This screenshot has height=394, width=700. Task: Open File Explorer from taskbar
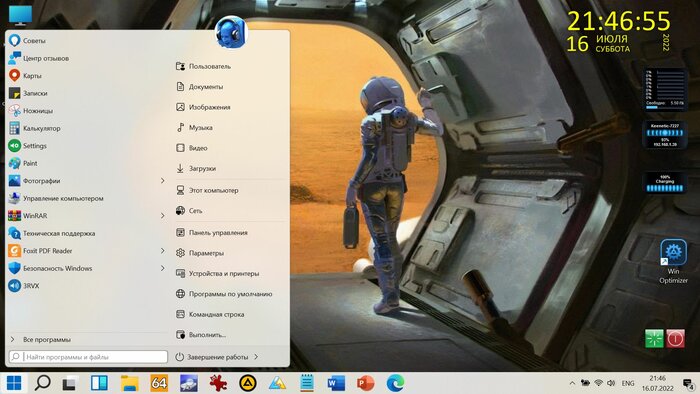click(x=129, y=383)
